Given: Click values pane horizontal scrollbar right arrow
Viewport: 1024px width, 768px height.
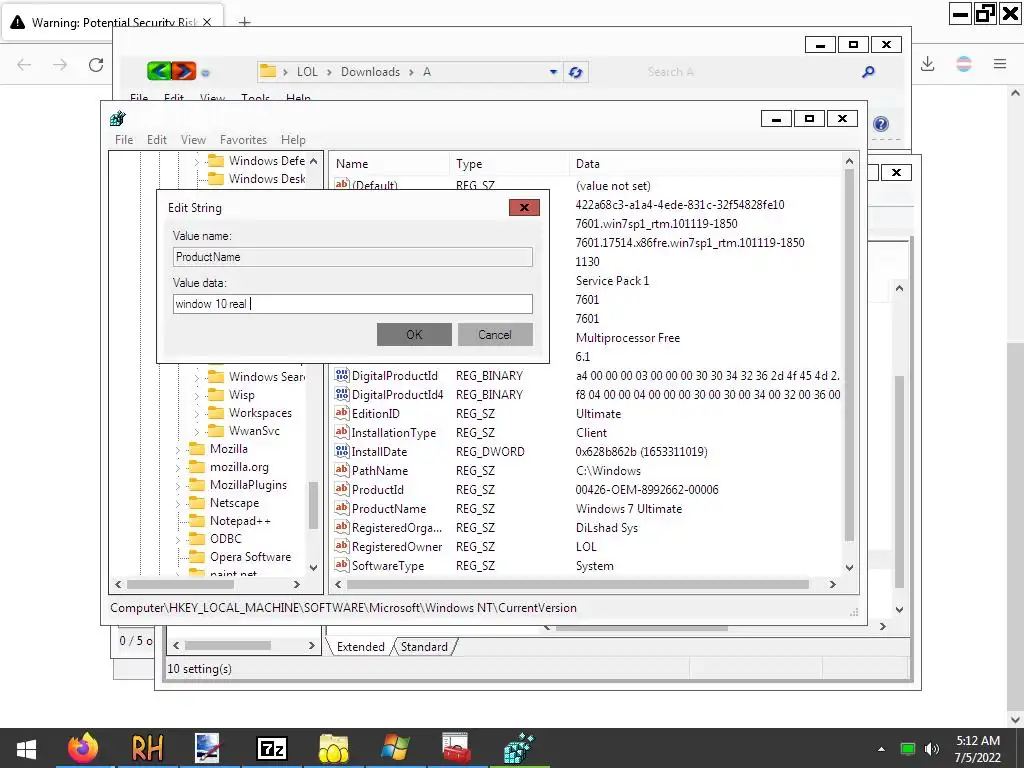Looking at the screenshot, I should [833, 584].
